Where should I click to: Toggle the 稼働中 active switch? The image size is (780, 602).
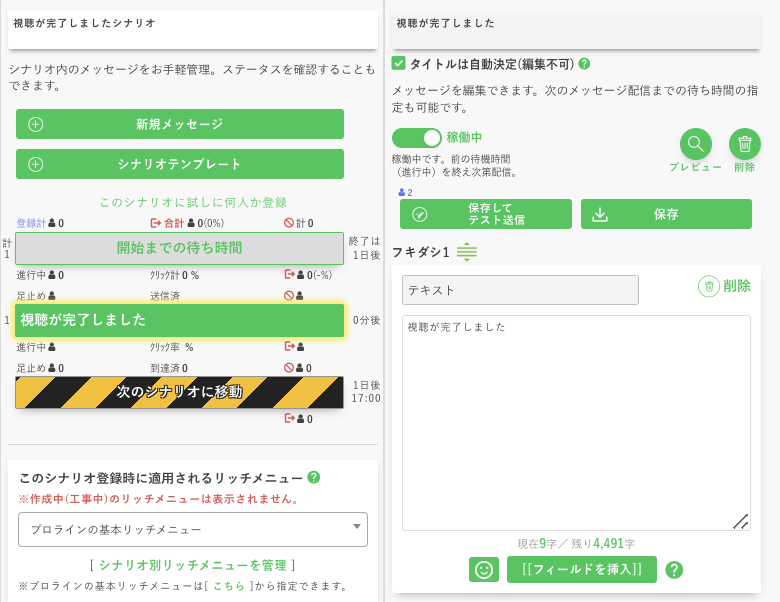pos(416,138)
